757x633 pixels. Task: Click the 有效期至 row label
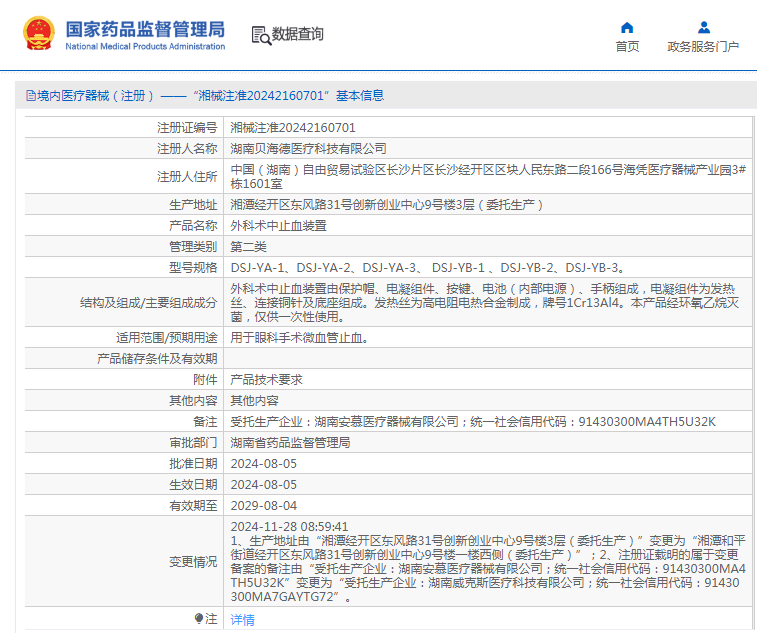pyautogui.click(x=193, y=506)
